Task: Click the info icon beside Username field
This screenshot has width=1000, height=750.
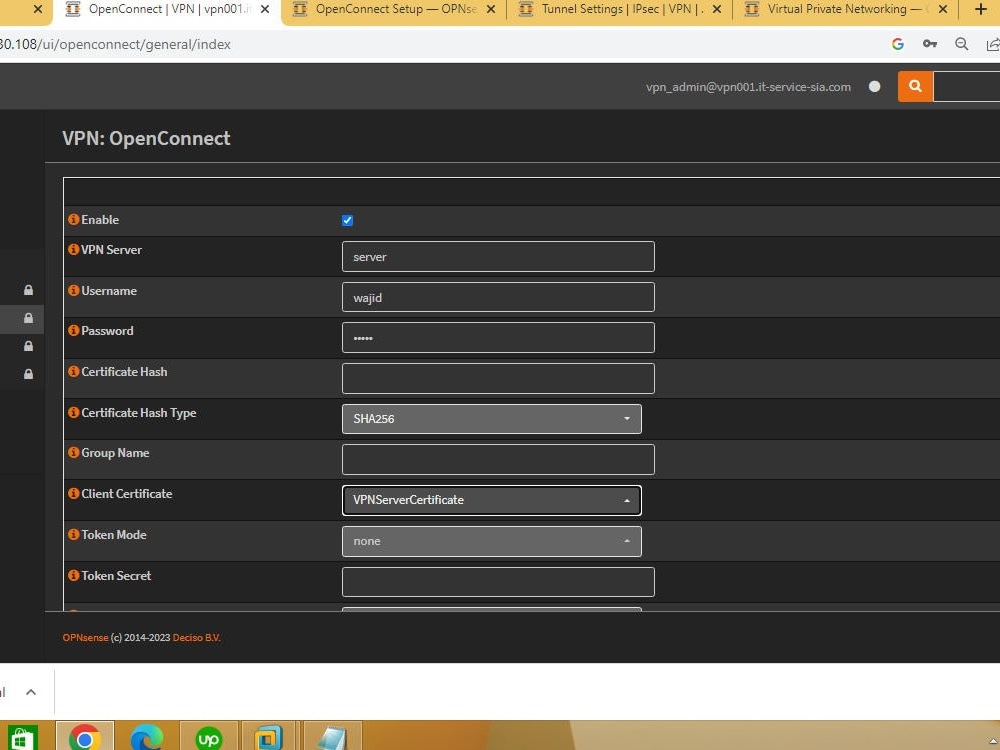Action: [x=73, y=291]
